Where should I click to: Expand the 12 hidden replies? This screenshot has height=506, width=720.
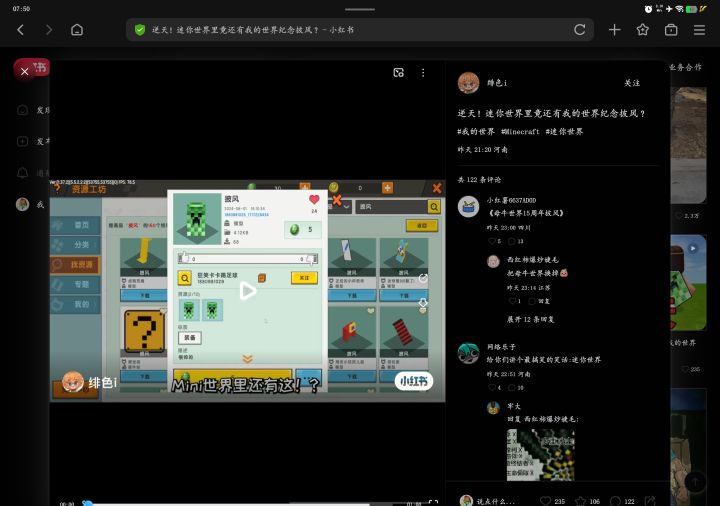tap(530, 320)
